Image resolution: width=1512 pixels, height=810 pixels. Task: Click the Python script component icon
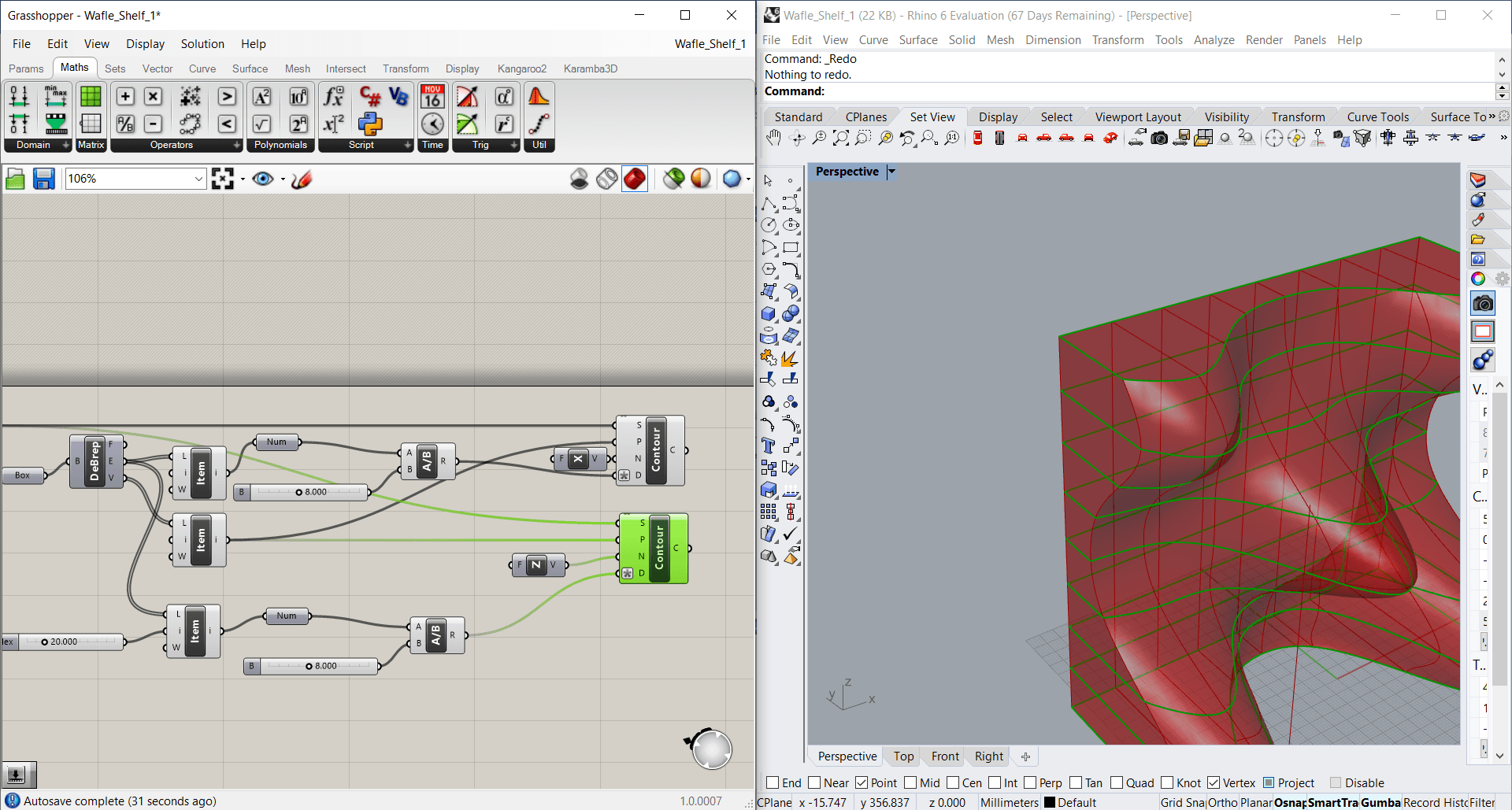pos(369,124)
